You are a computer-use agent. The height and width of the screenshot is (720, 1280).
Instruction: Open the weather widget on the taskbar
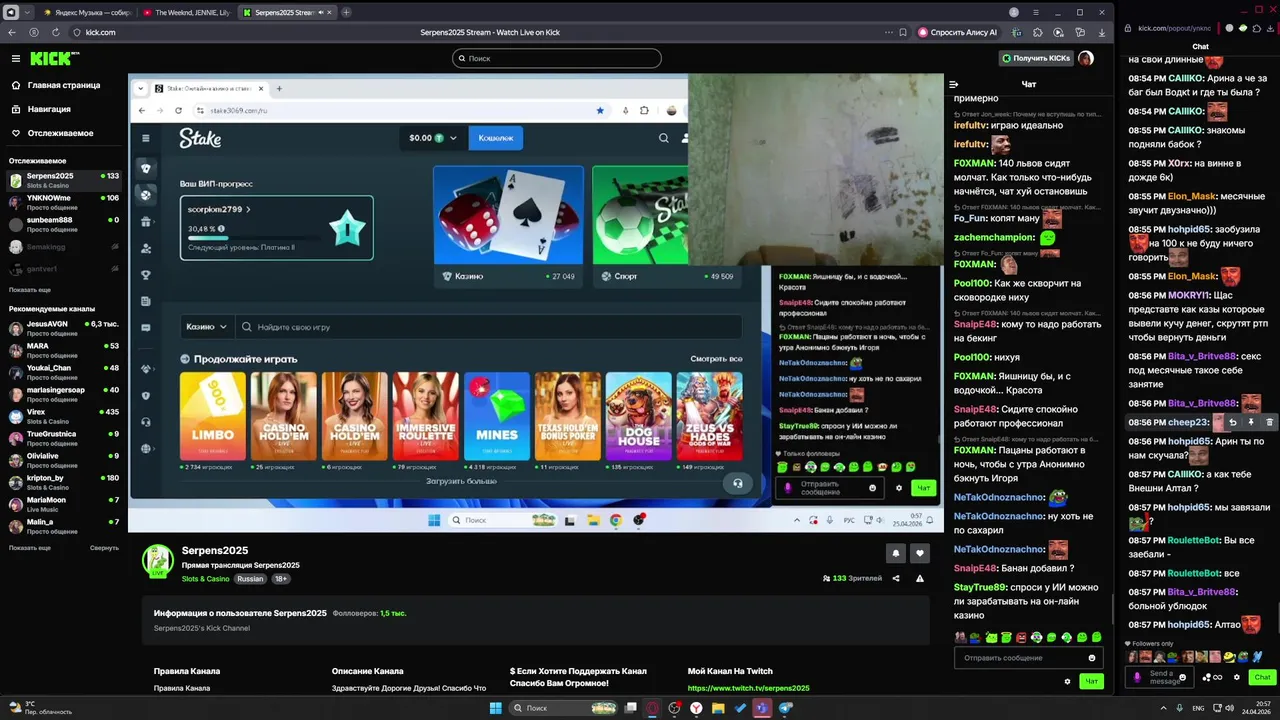[x=41, y=708]
